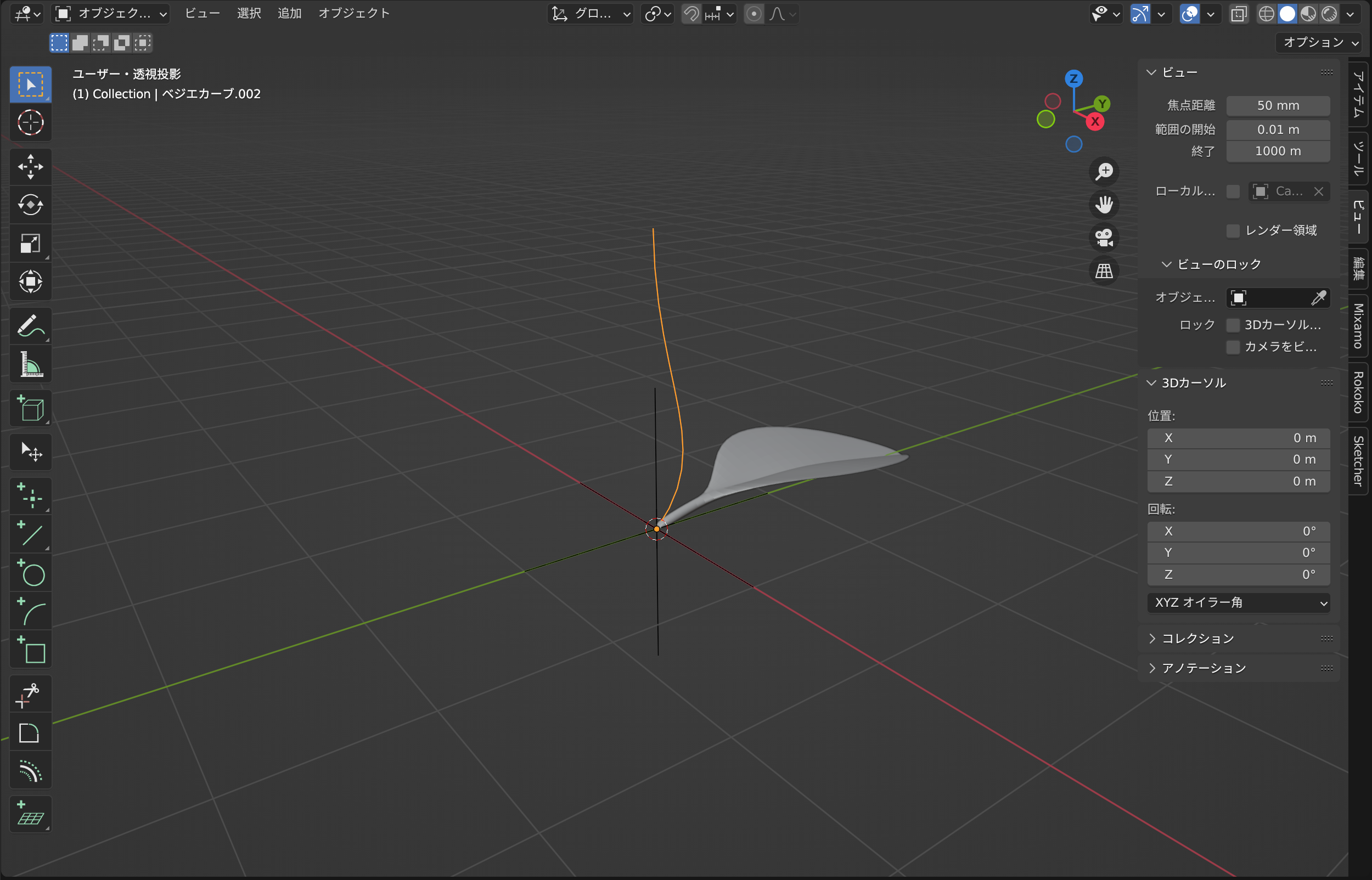
Task: Toggle X-ray display in header
Action: click(x=1238, y=14)
